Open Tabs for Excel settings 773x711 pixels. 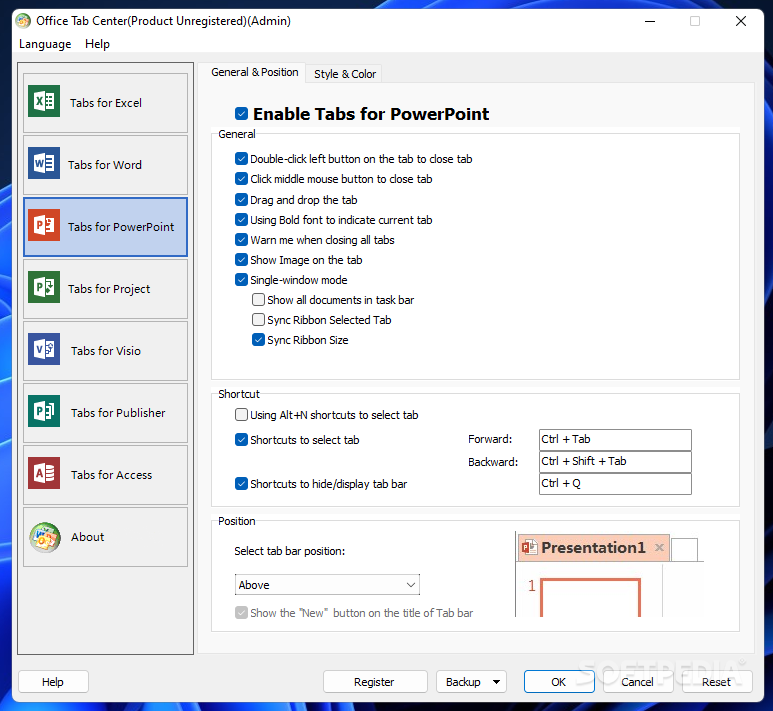105,103
